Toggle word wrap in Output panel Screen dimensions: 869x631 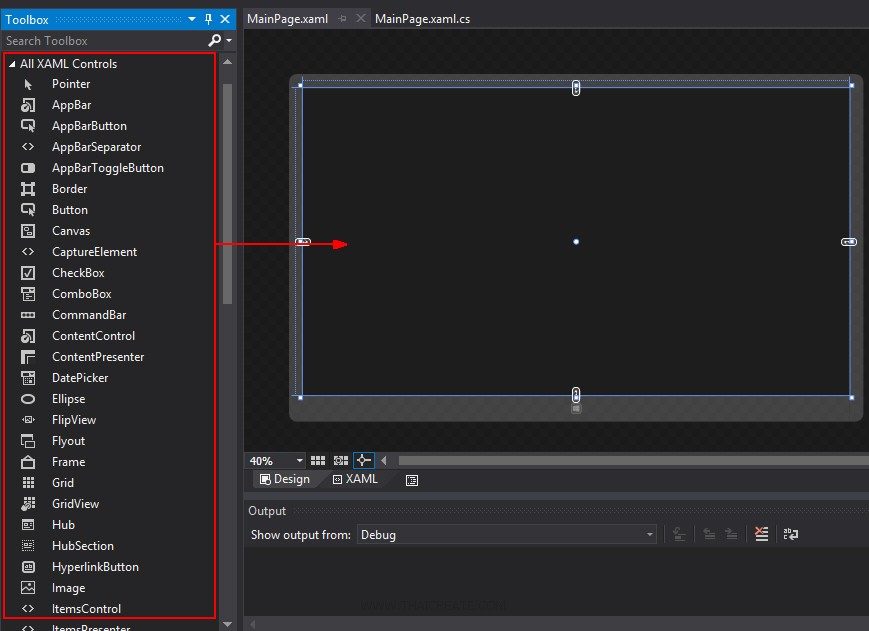click(x=791, y=535)
